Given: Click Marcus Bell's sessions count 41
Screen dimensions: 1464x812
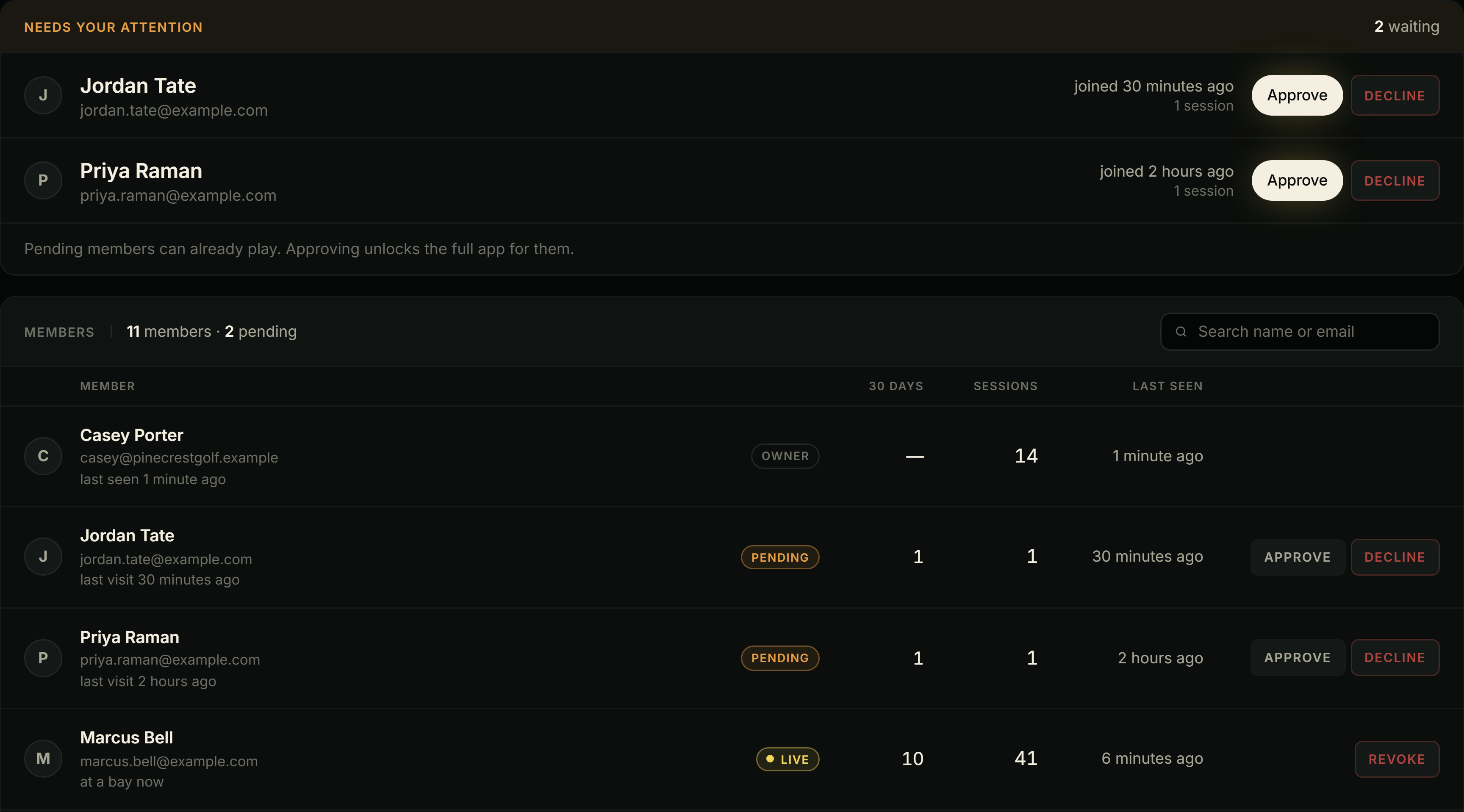Looking at the screenshot, I should pos(1026,759).
